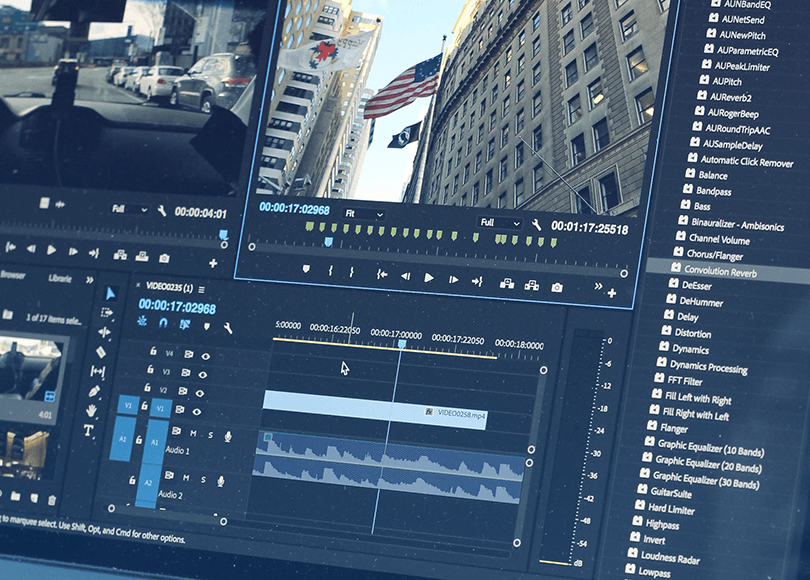This screenshot has width=810, height=580.
Task: Step forward one frame in Program monitor
Action: (454, 279)
